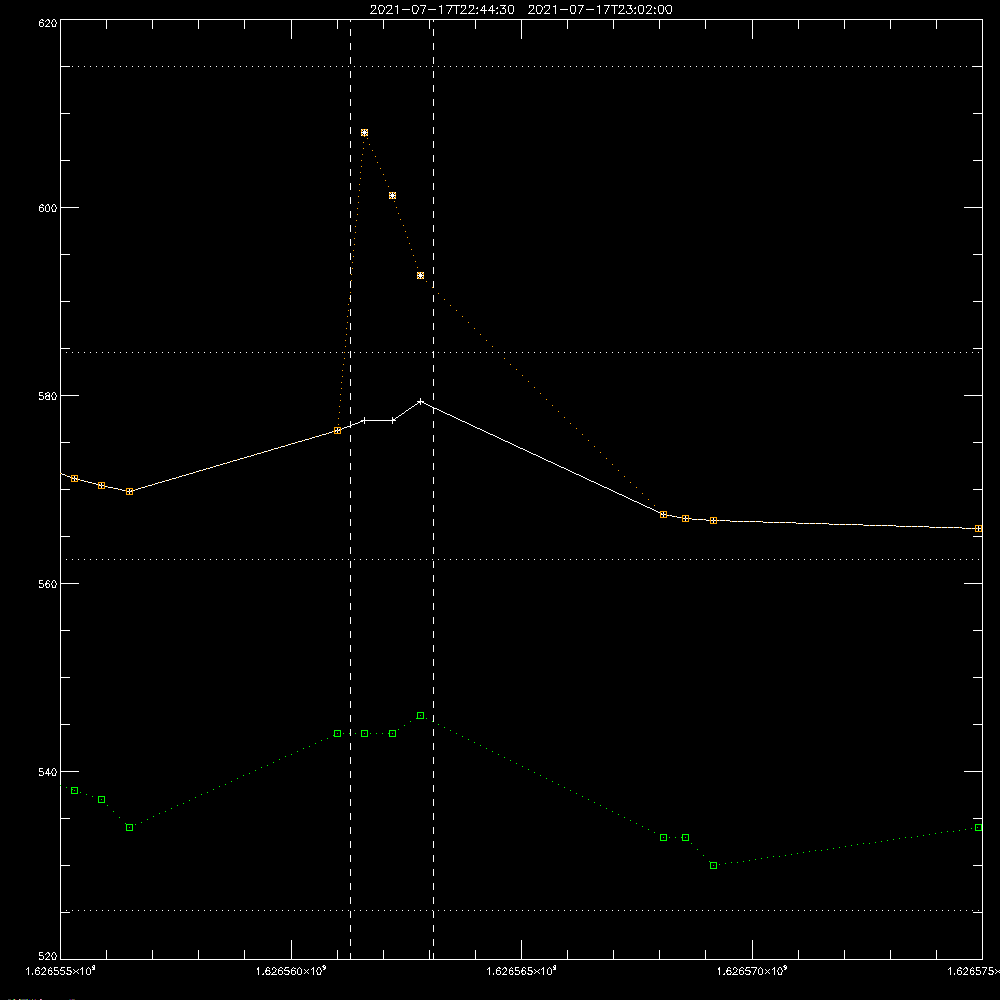1000x1000 pixels.
Task: Click the 560 y-axis label
Action: click(48, 584)
